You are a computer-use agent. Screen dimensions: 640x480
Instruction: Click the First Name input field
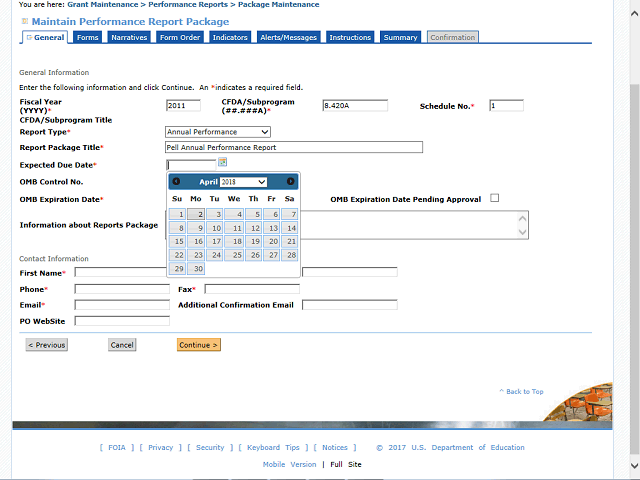click(x=120, y=272)
